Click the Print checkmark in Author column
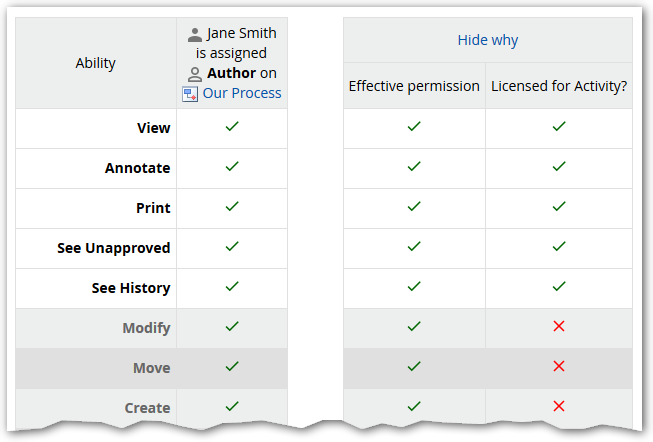Screen dimensions: 653x442 (x=232, y=207)
